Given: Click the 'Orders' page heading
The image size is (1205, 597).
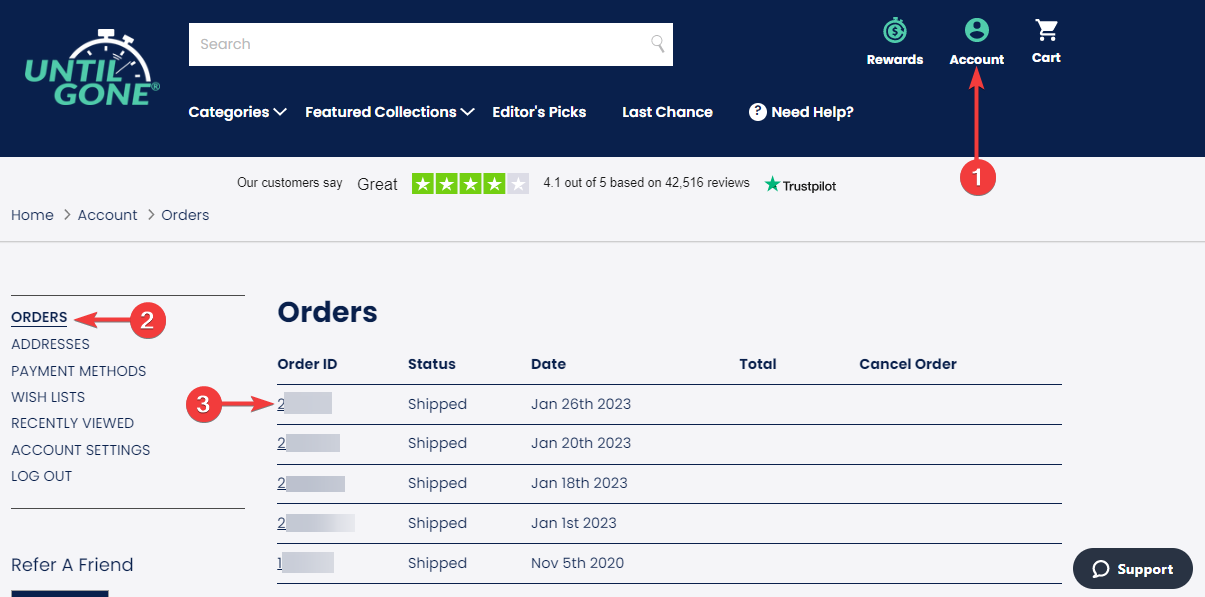Looking at the screenshot, I should coord(327,312).
